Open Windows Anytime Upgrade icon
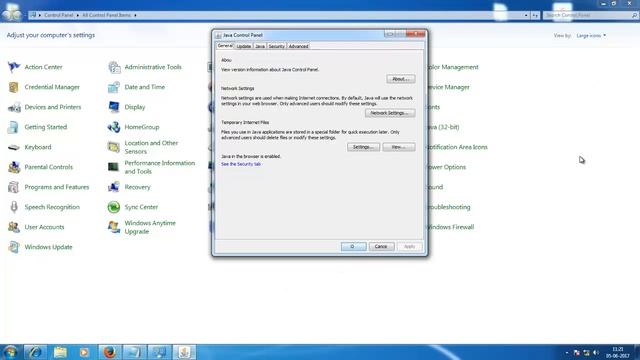This screenshot has width=640, height=360. [114, 227]
